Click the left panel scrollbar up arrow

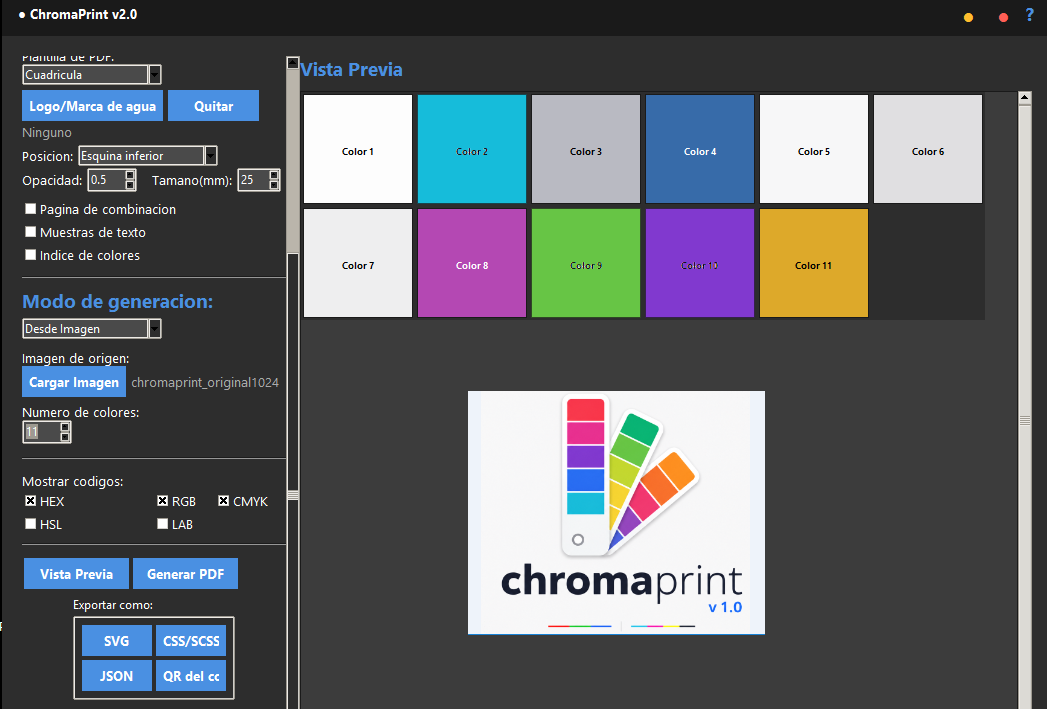[292, 63]
